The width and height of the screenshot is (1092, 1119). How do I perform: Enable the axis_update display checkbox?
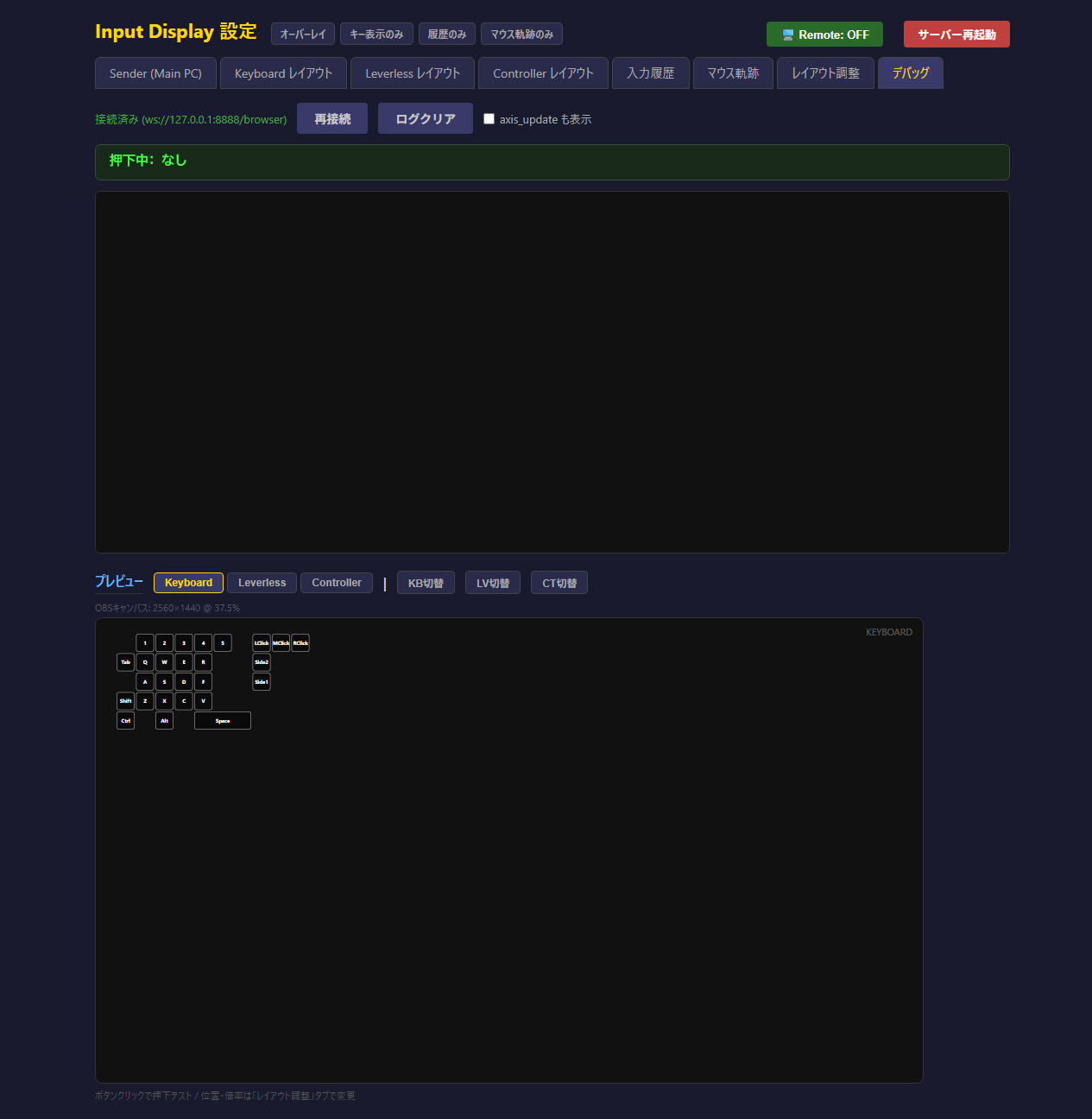pyautogui.click(x=489, y=119)
